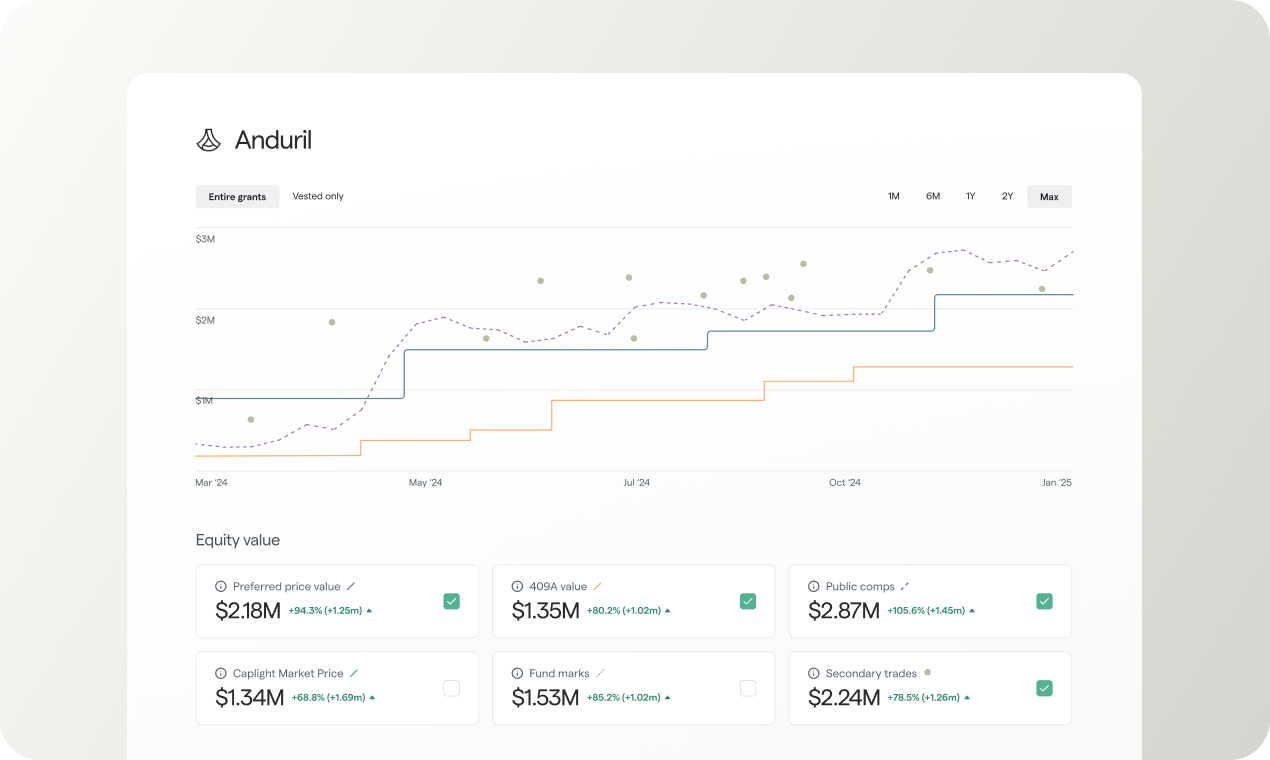Click teal line legend icon beside Preferred price value
The height and width of the screenshot is (760, 1270).
point(351,587)
